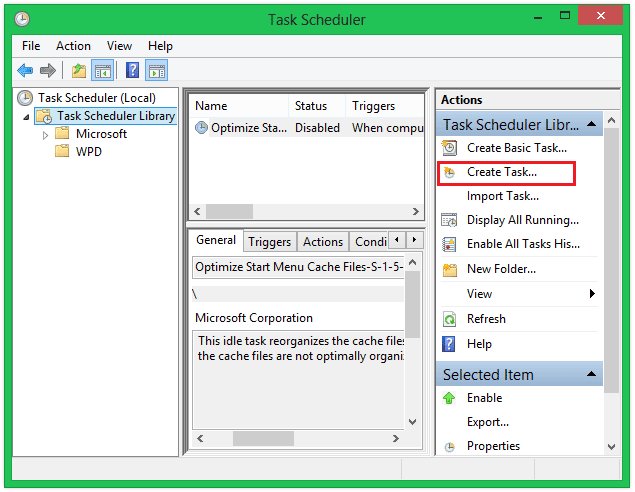The image size is (635, 492).
Task: Click the New Folder icon
Action: (450, 270)
